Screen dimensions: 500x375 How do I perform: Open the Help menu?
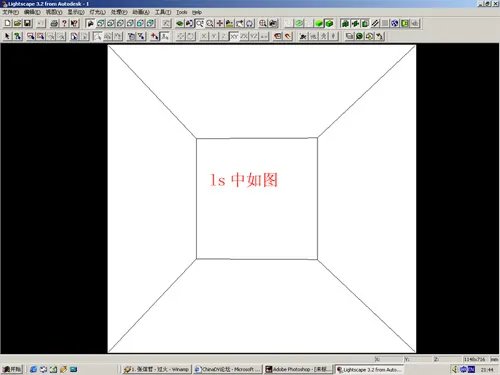pos(197,12)
